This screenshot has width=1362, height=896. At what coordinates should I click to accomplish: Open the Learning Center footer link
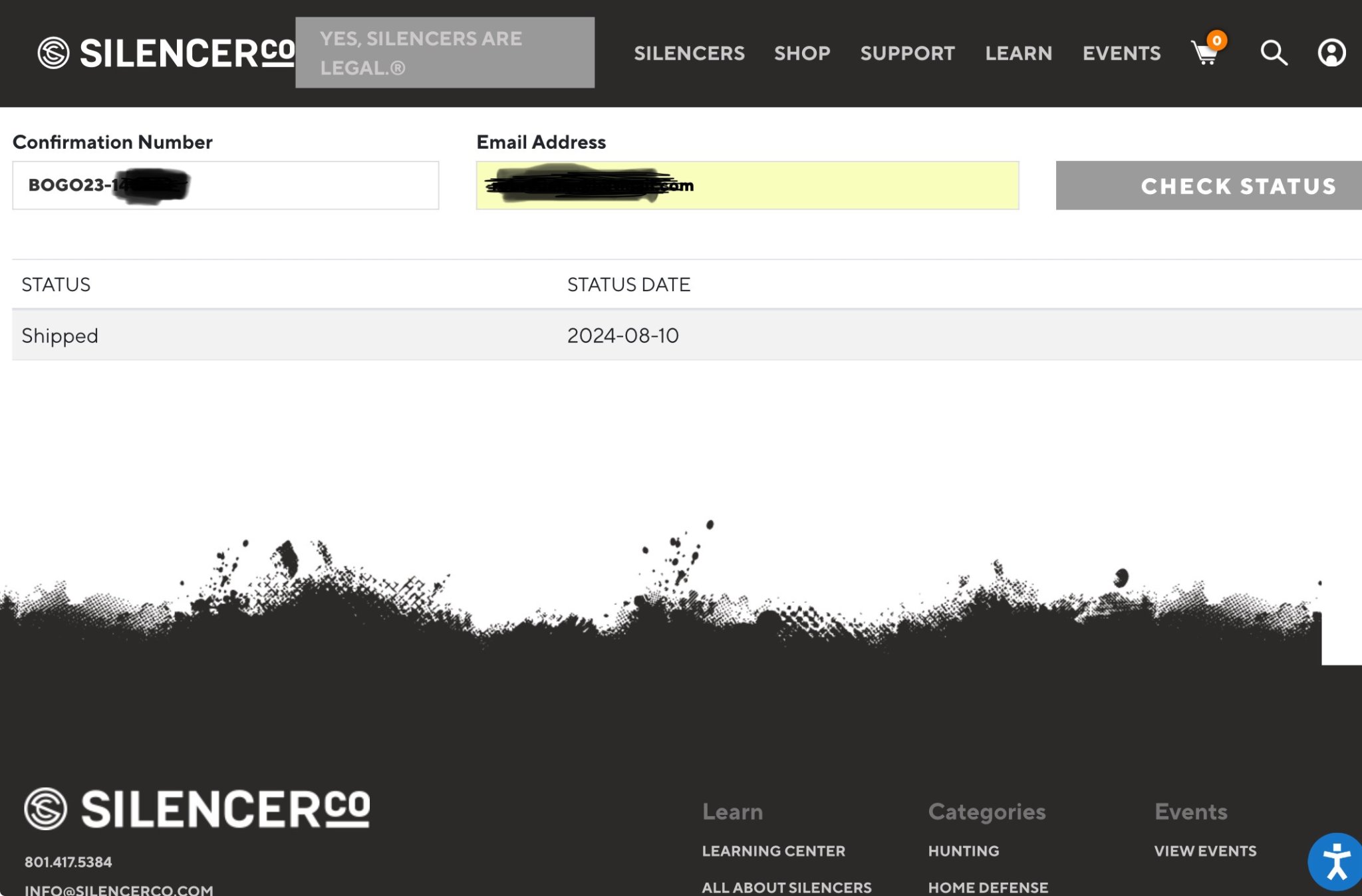[x=773, y=851]
